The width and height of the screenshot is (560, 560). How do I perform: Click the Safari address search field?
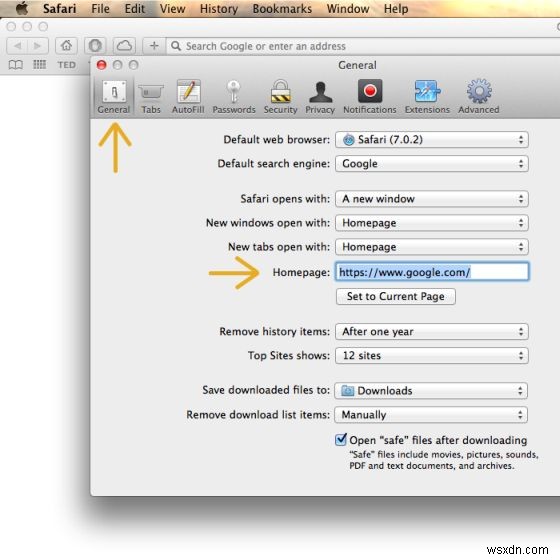pos(364,46)
